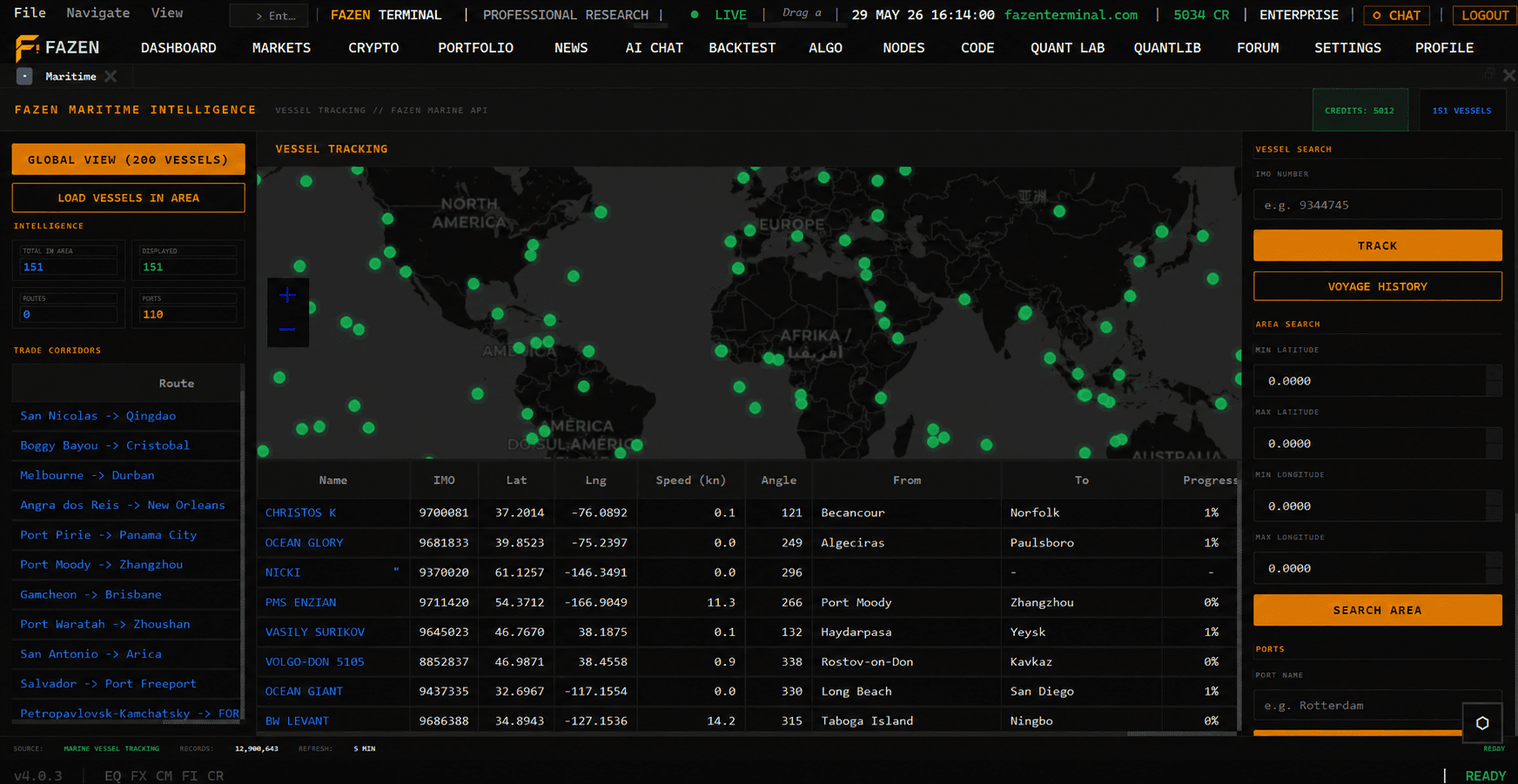Select the Salvador -> Port Freeport route
1518x784 pixels.
coord(108,684)
